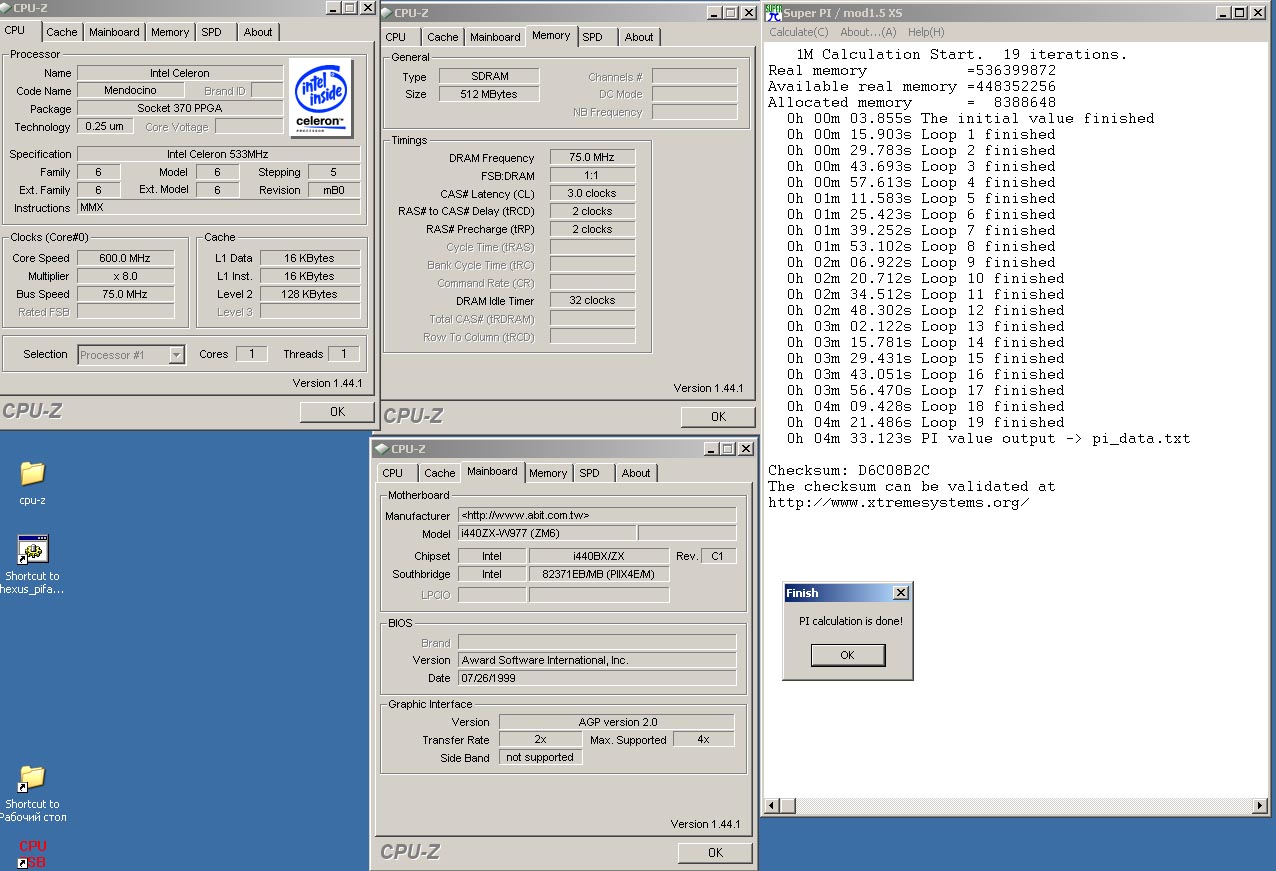Viewport: 1276px width, 871px height.
Task: Close the Finish dialog
Action: click(900, 593)
